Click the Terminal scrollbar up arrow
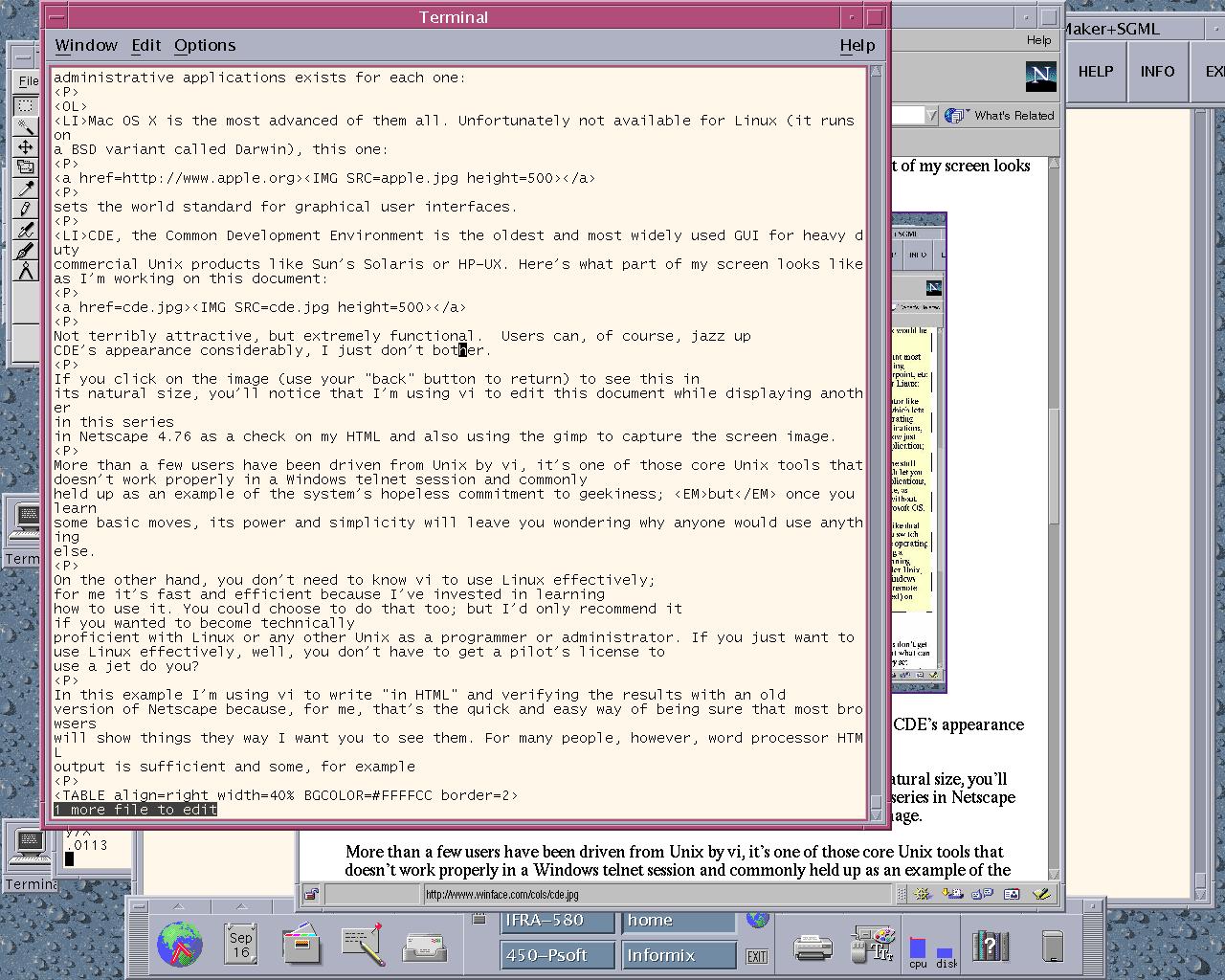This screenshot has width=1225, height=980. [877, 73]
